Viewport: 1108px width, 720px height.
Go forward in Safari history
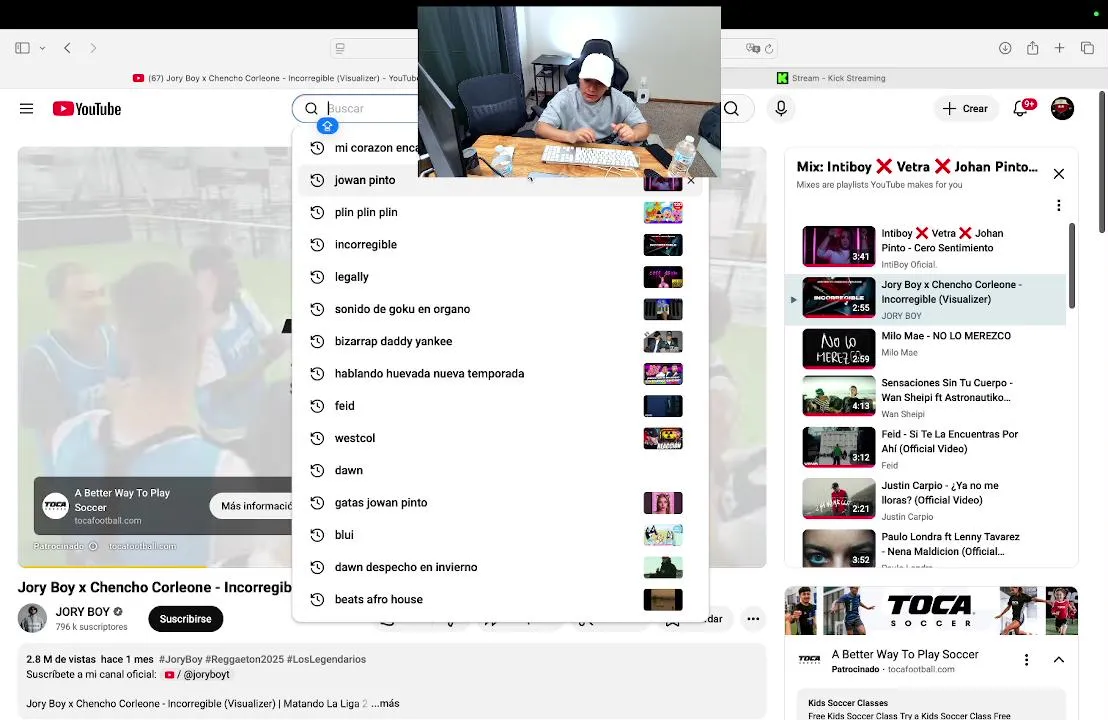[93, 48]
